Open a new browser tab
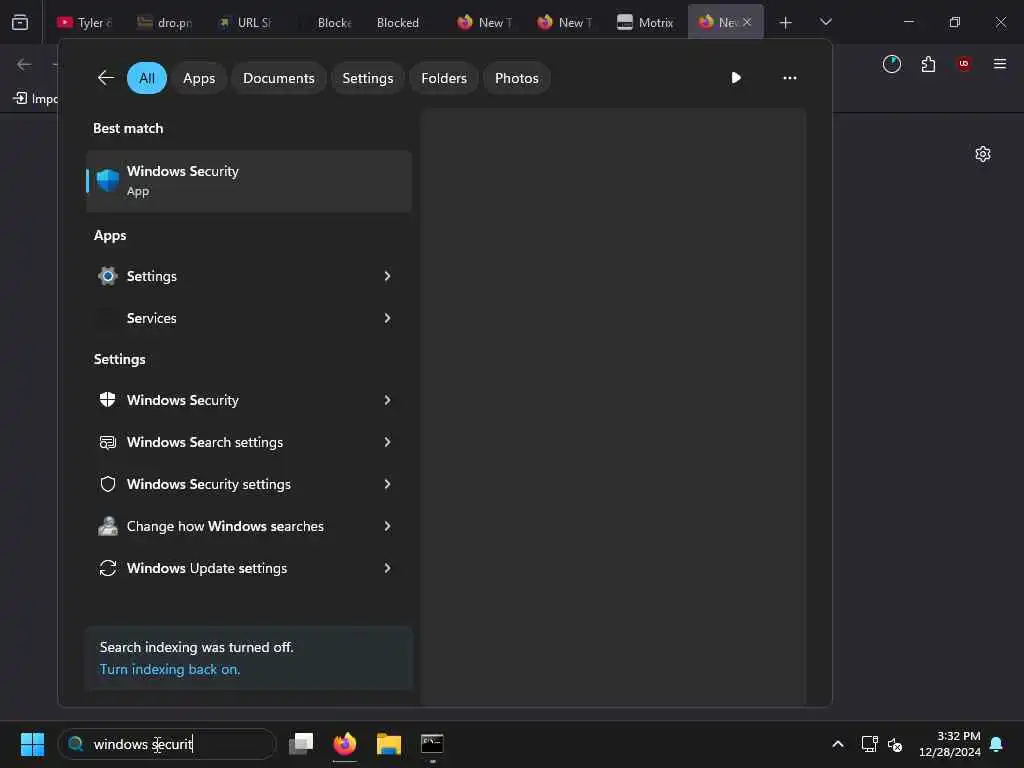 (x=786, y=23)
